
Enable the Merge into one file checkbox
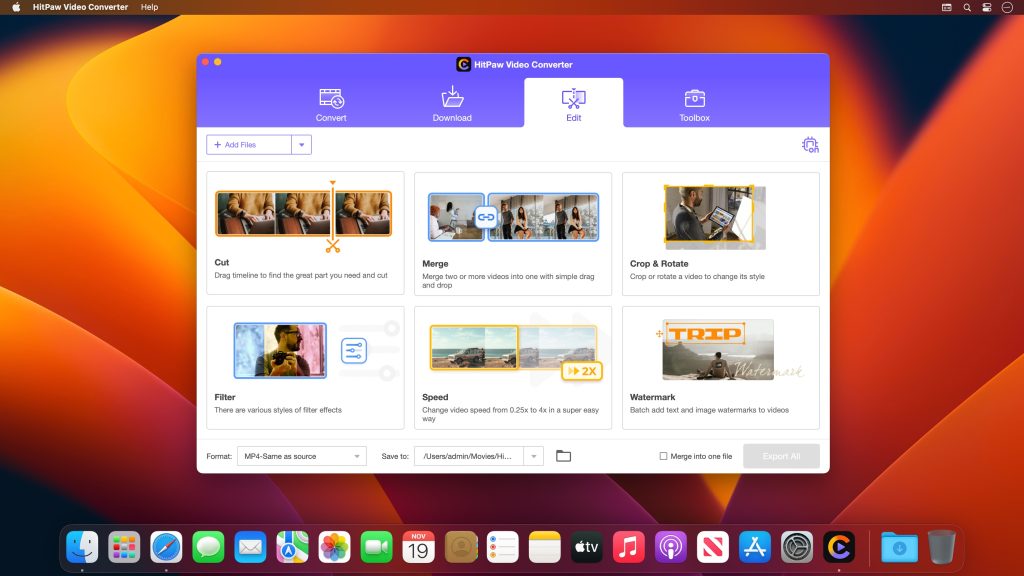pyautogui.click(x=663, y=455)
